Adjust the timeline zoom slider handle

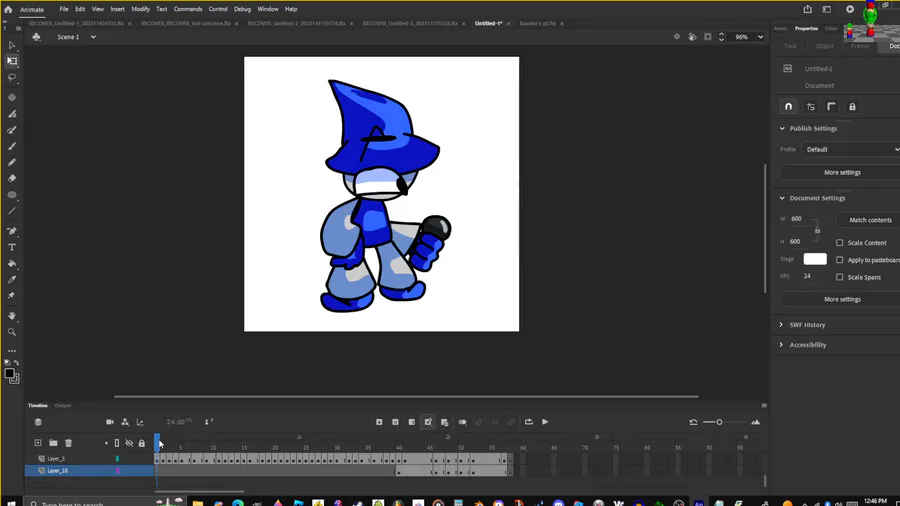(x=719, y=422)
